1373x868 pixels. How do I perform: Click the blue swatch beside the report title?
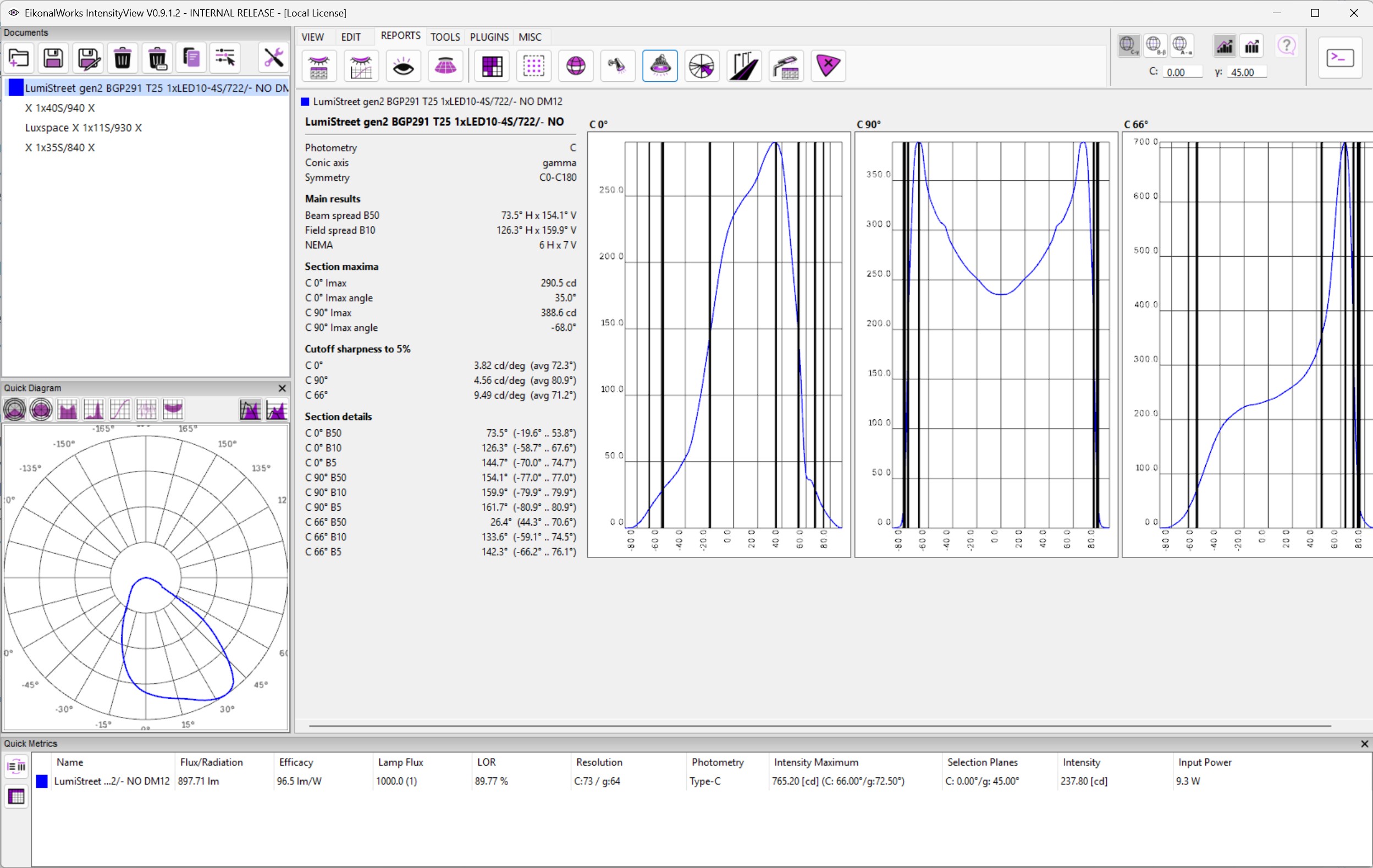[x=305, y=102]
